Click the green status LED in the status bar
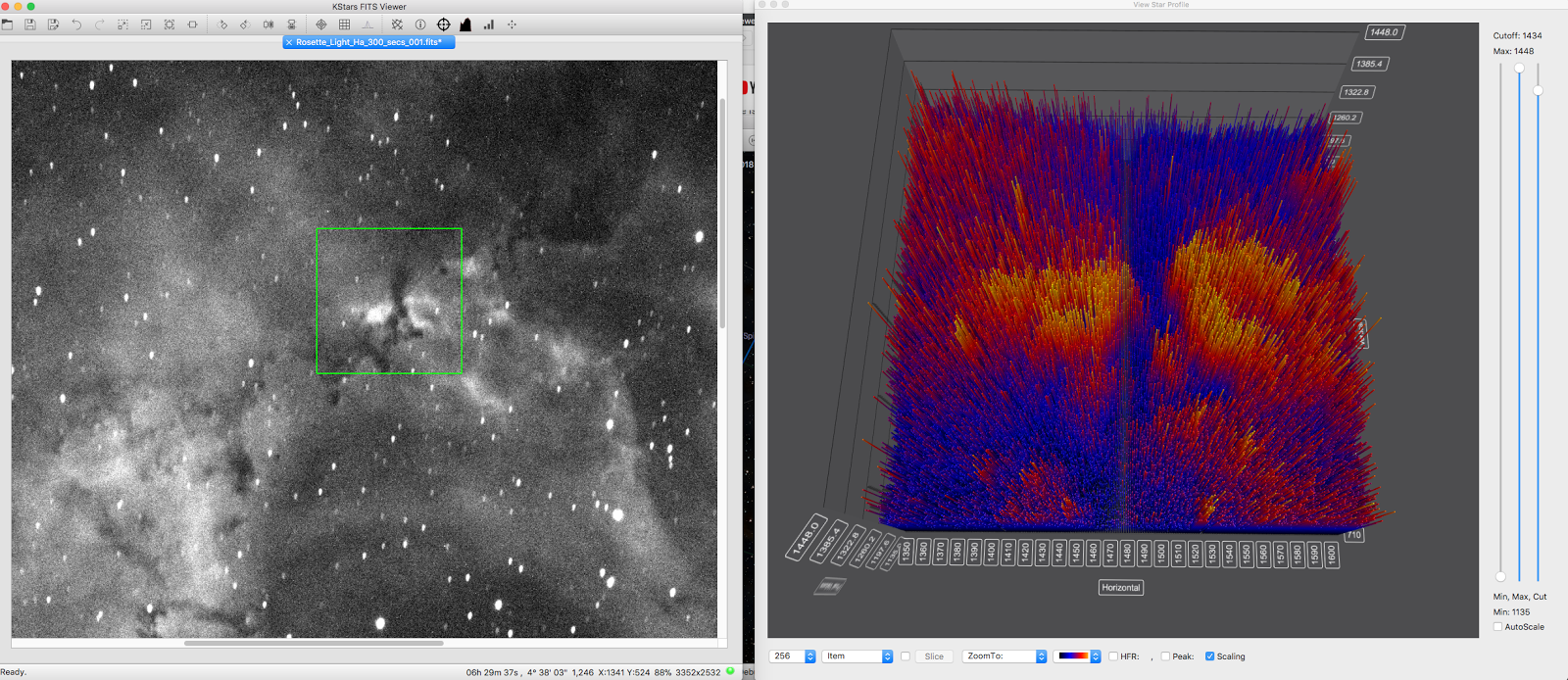Viewport: 1568px width, 680px height. click(x=730, y=671)
